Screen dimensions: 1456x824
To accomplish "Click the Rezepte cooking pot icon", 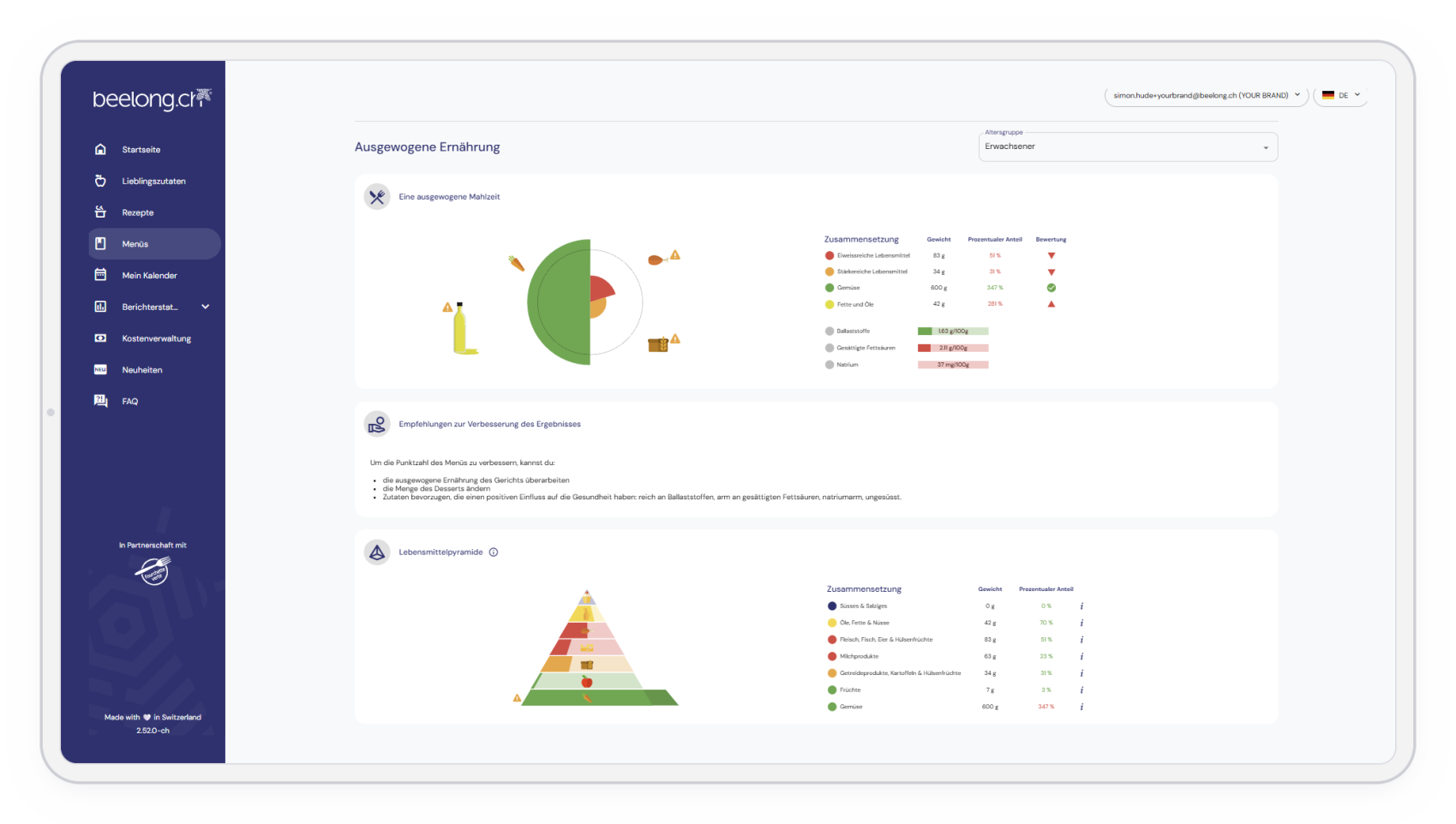I will tap(100, 212).
